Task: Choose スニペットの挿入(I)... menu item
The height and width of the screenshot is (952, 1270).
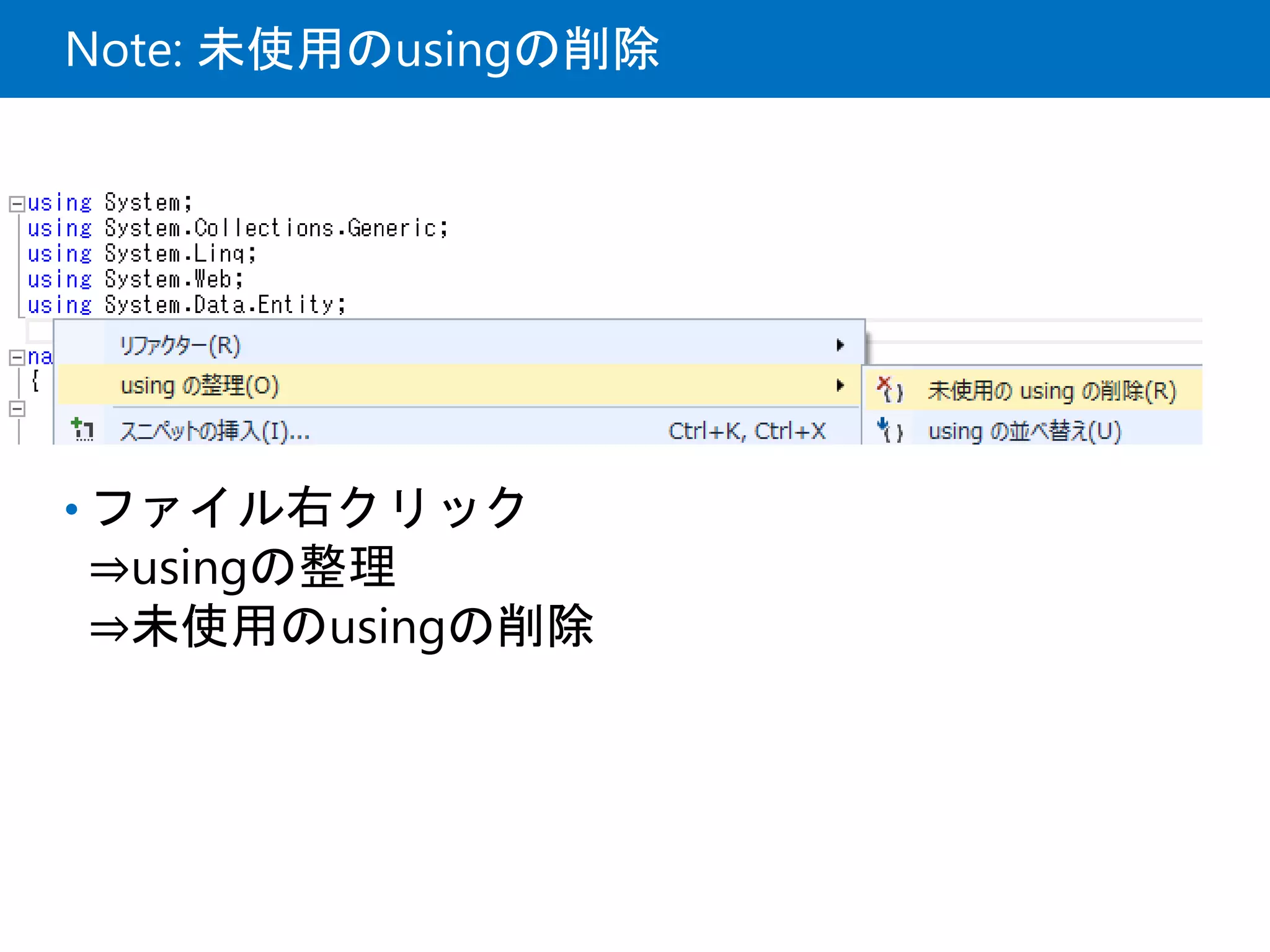Action: pos(459,430)
